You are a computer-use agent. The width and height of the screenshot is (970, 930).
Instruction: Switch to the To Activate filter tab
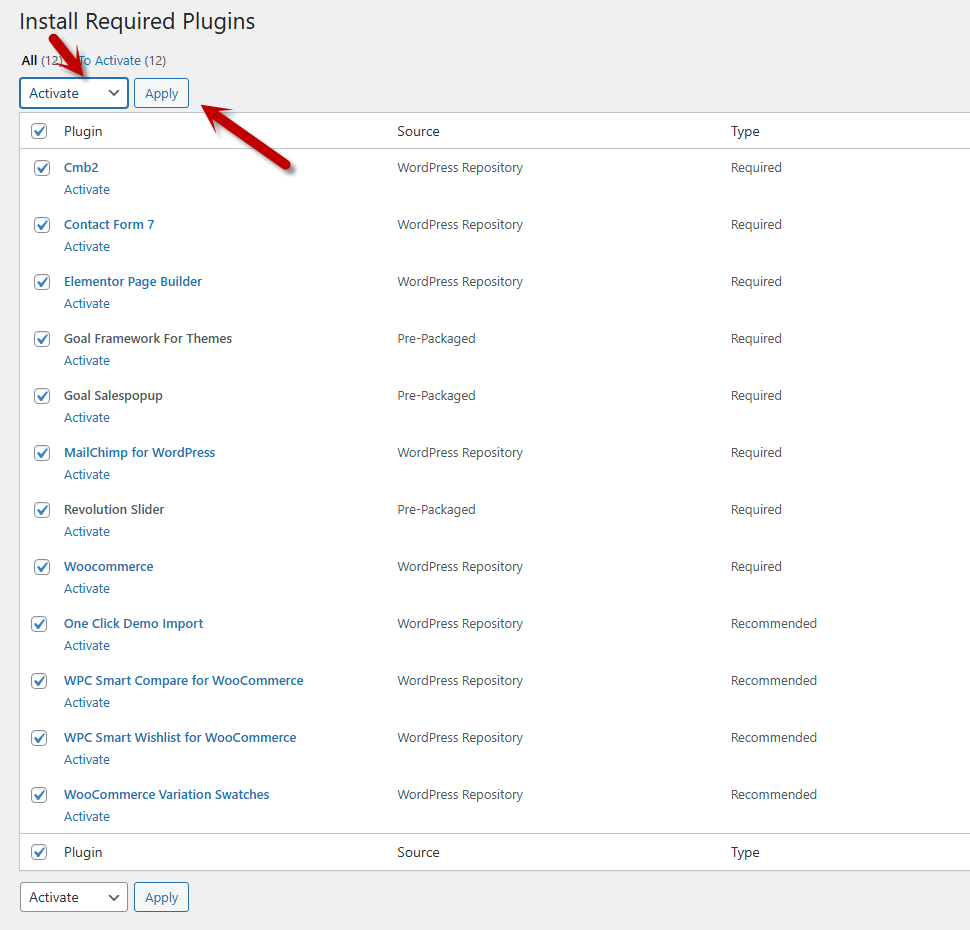[x=122, y=61]
